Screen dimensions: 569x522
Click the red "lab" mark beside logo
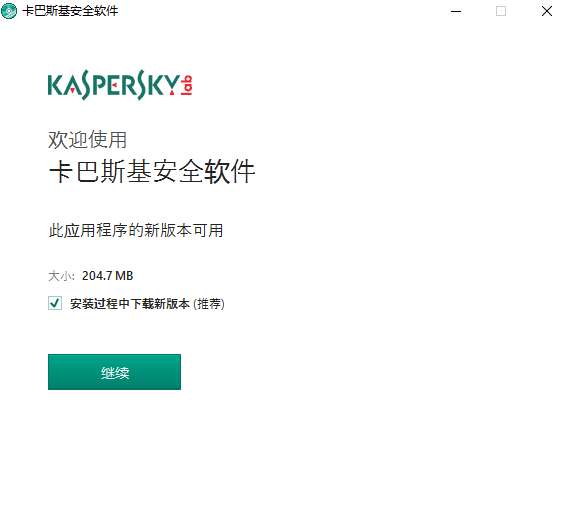tap(187, 86)
